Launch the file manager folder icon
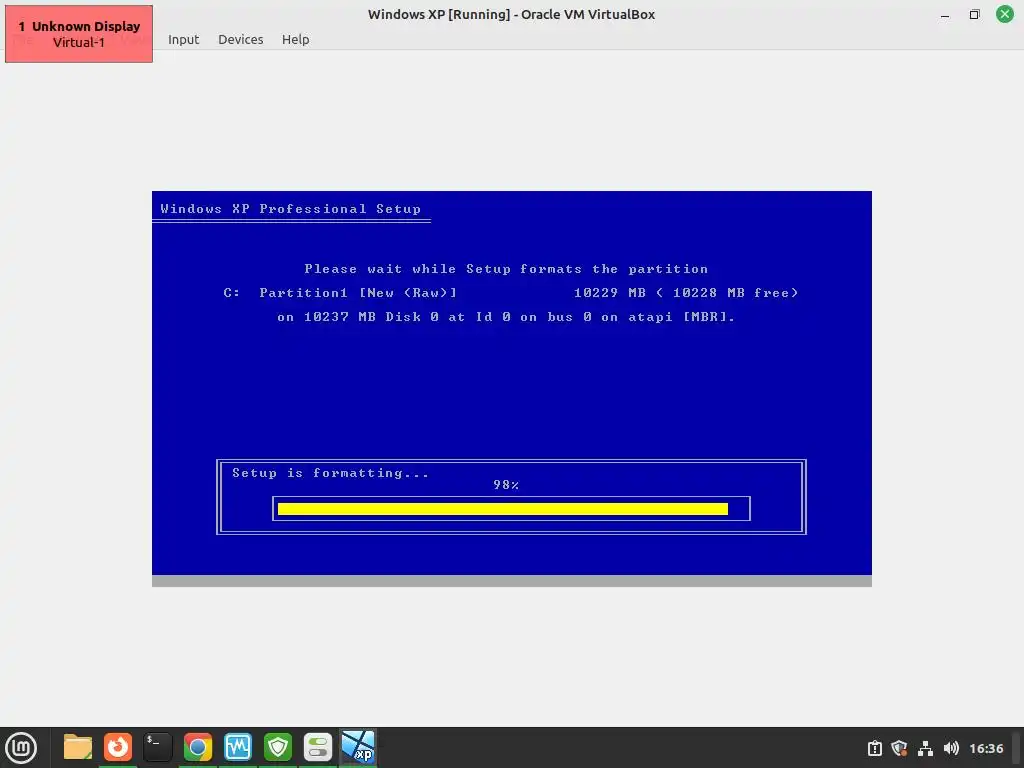Screen dimensions: 1024x768 tap(78, 747)
